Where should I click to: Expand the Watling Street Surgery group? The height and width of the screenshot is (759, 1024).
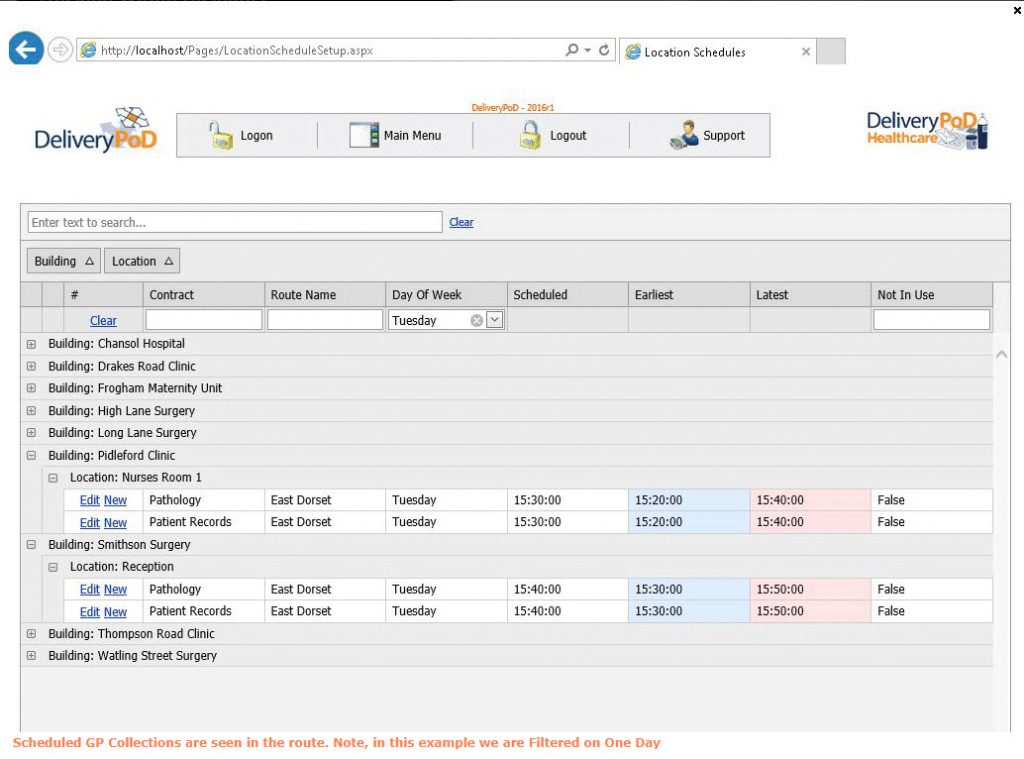point(31,656)
